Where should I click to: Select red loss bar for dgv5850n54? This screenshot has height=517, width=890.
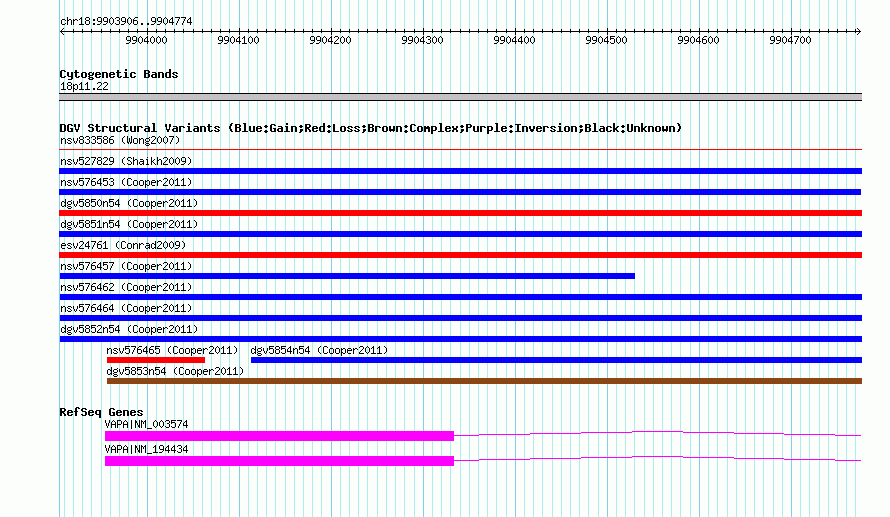[x=460, y=213]
